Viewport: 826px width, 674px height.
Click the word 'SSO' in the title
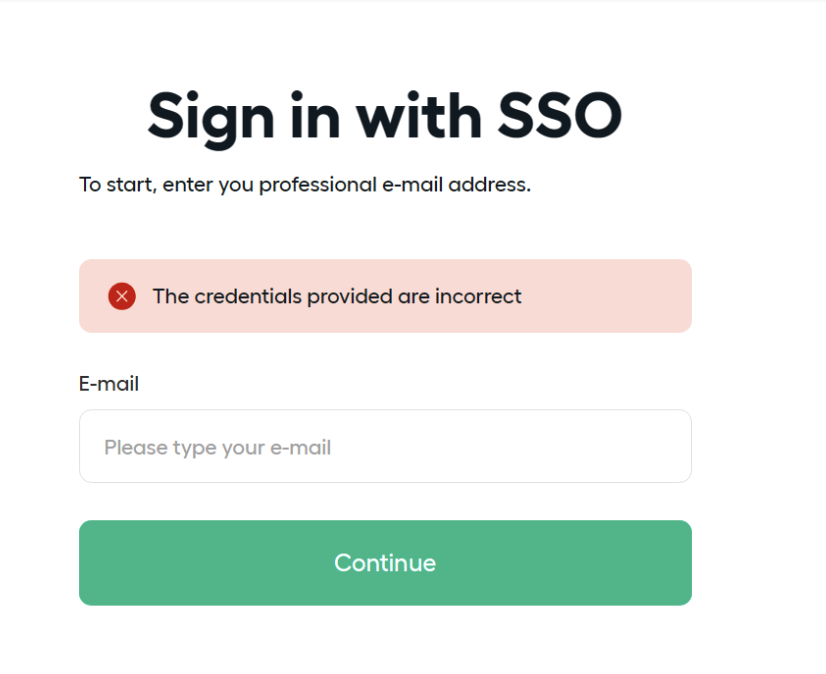coord(560,115)
